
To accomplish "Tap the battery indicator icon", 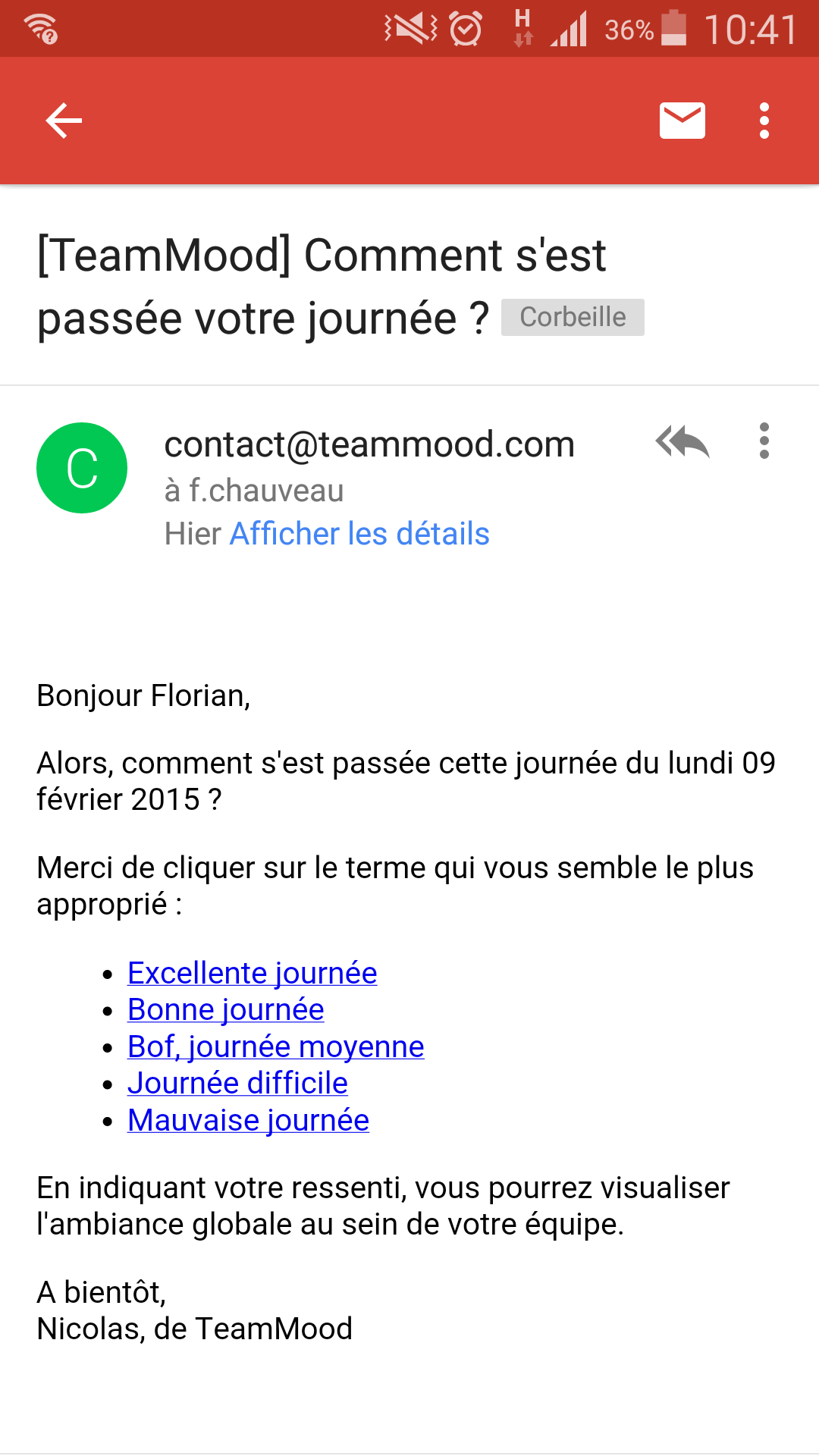I will (x=673, y=29).
